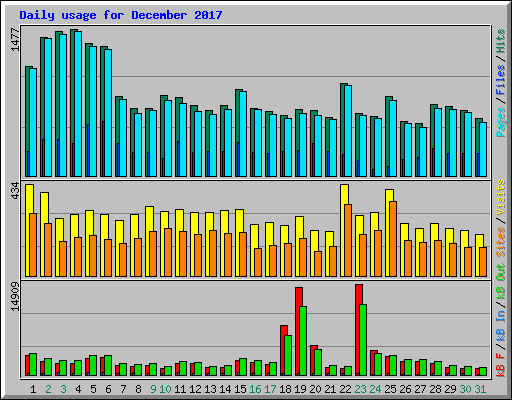Click the orange sites bar for day 22
This screenshot has width=512, height=400.
(x=348, y=240)
